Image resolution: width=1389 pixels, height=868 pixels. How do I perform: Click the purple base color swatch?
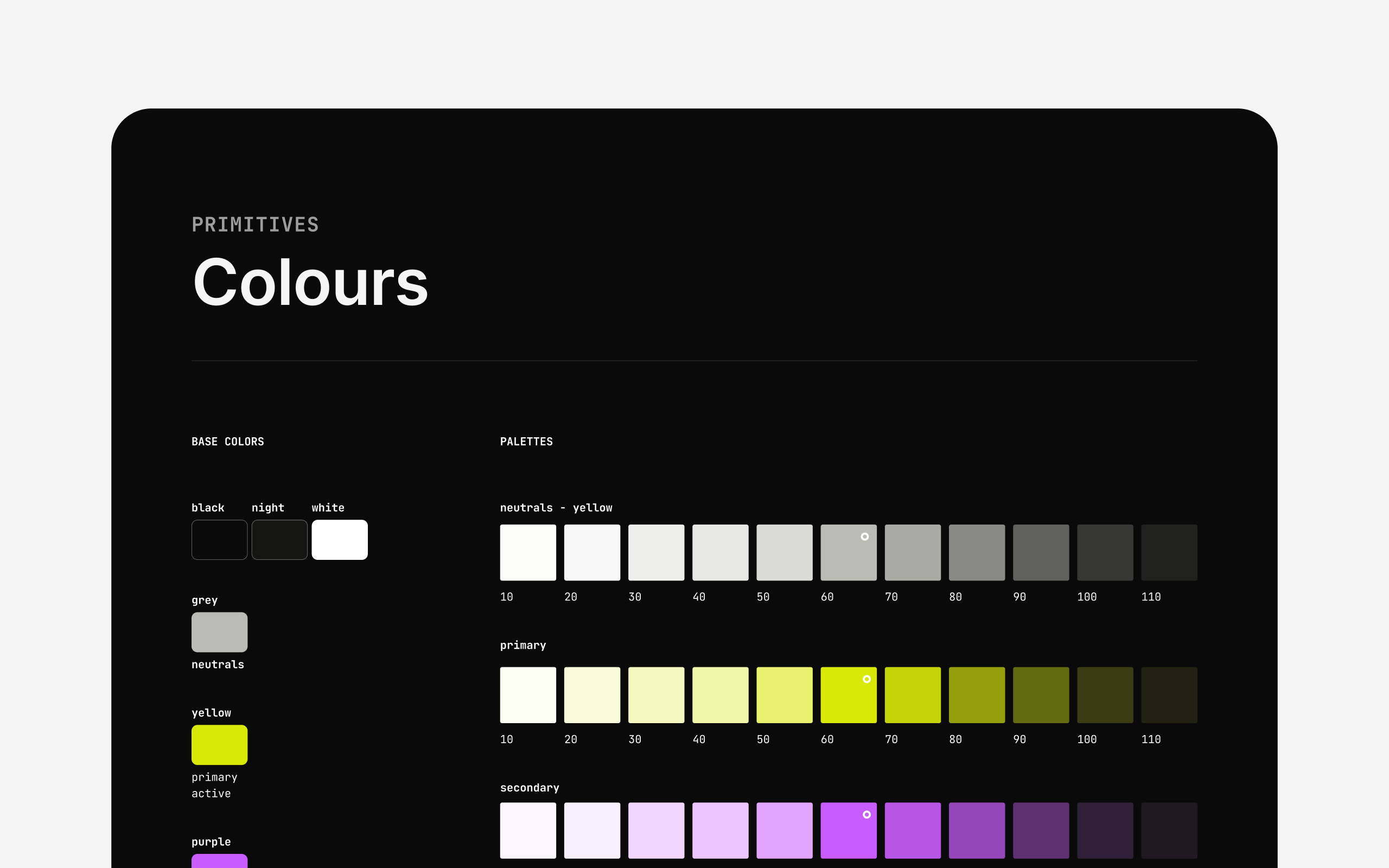[219, 861]
